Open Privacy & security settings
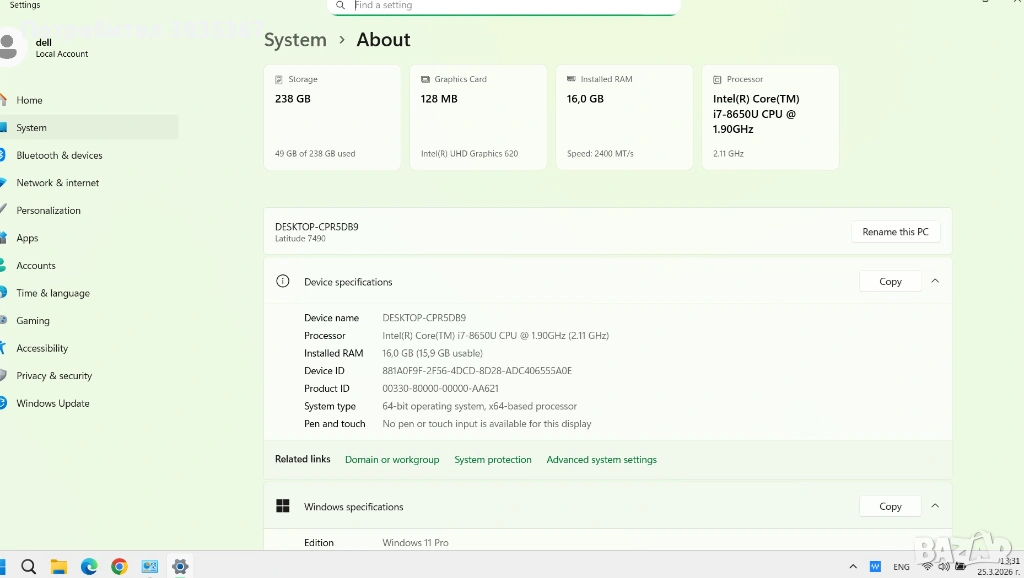 pyautogui.click(x=54, y=376)
